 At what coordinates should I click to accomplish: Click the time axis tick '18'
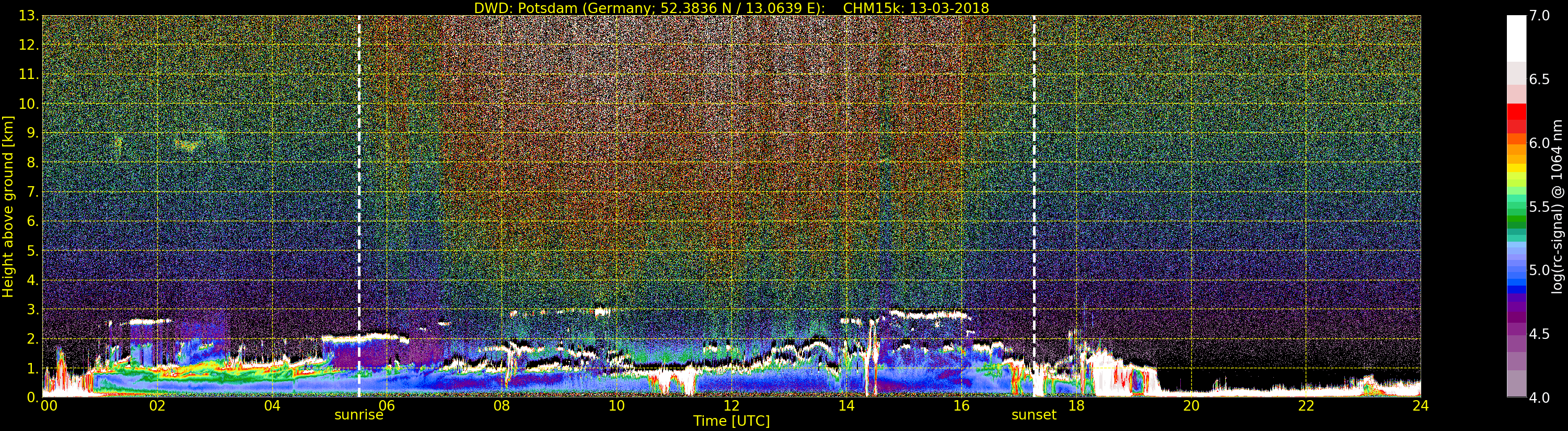[1076, 406]
